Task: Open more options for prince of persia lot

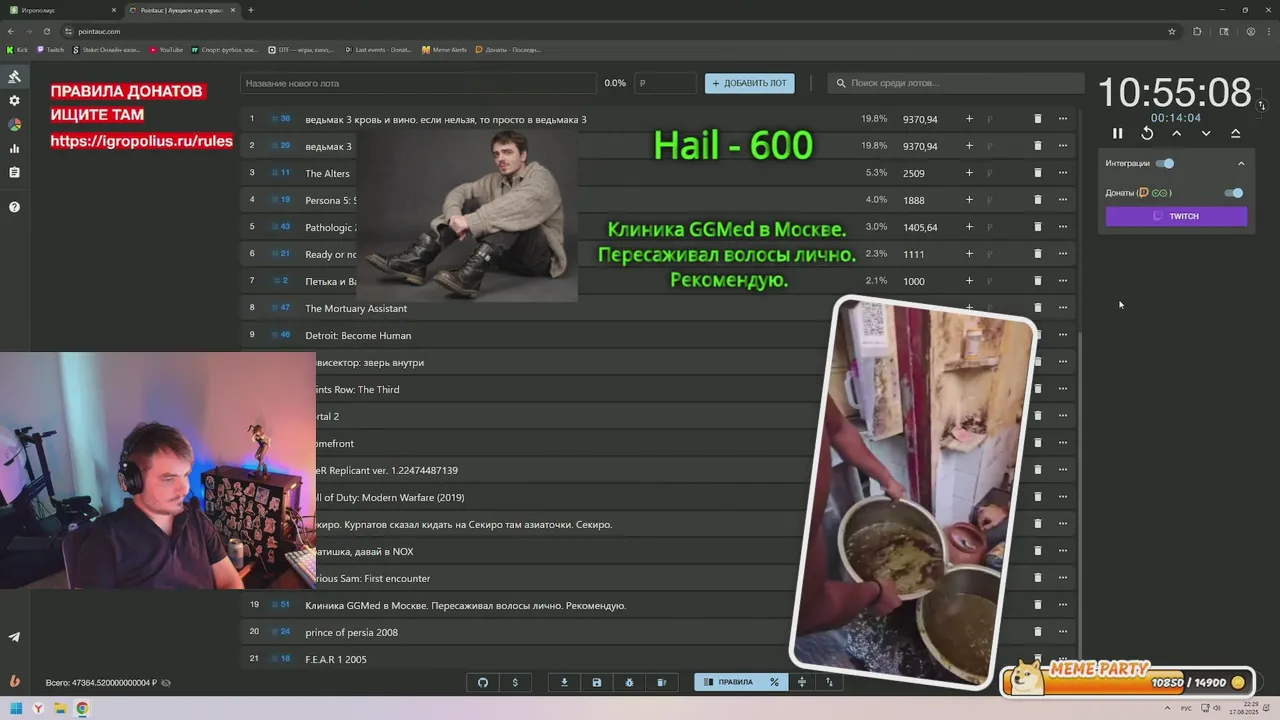Action: [1063, 632]
